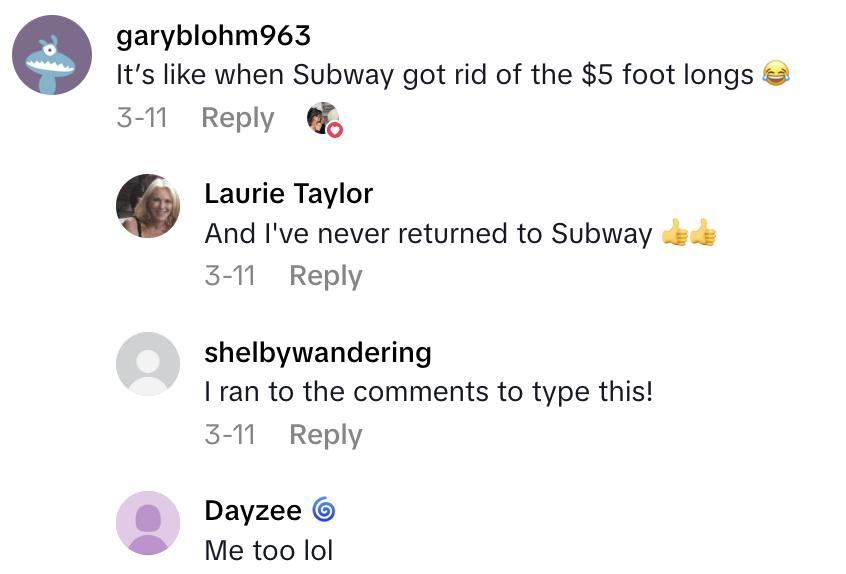Click the garyblohm963 username
This screenshot has height=574, width=846.
(213, 36)
